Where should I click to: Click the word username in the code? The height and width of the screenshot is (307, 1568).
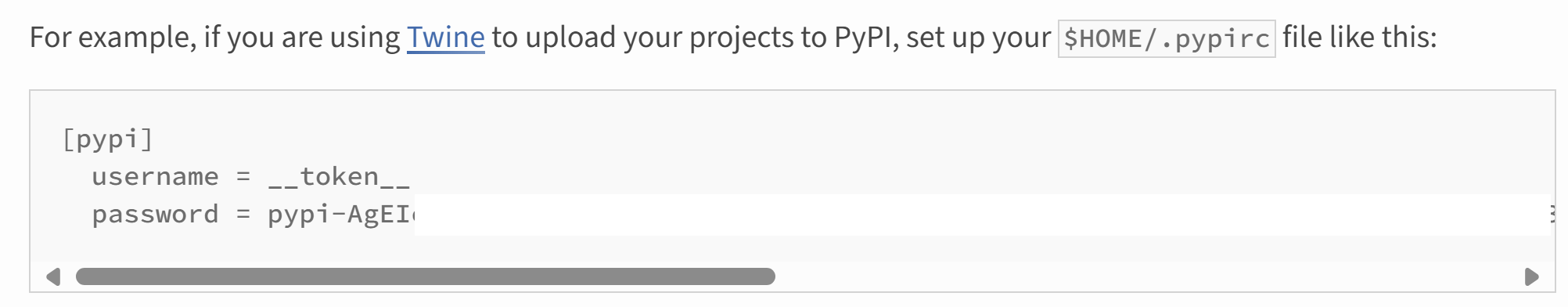click(x=155, y=177)
